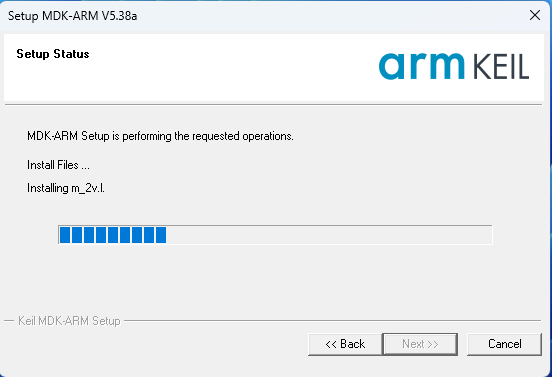
Task: Click the filled blue portion of progress bar
Action: pos(113,235)
